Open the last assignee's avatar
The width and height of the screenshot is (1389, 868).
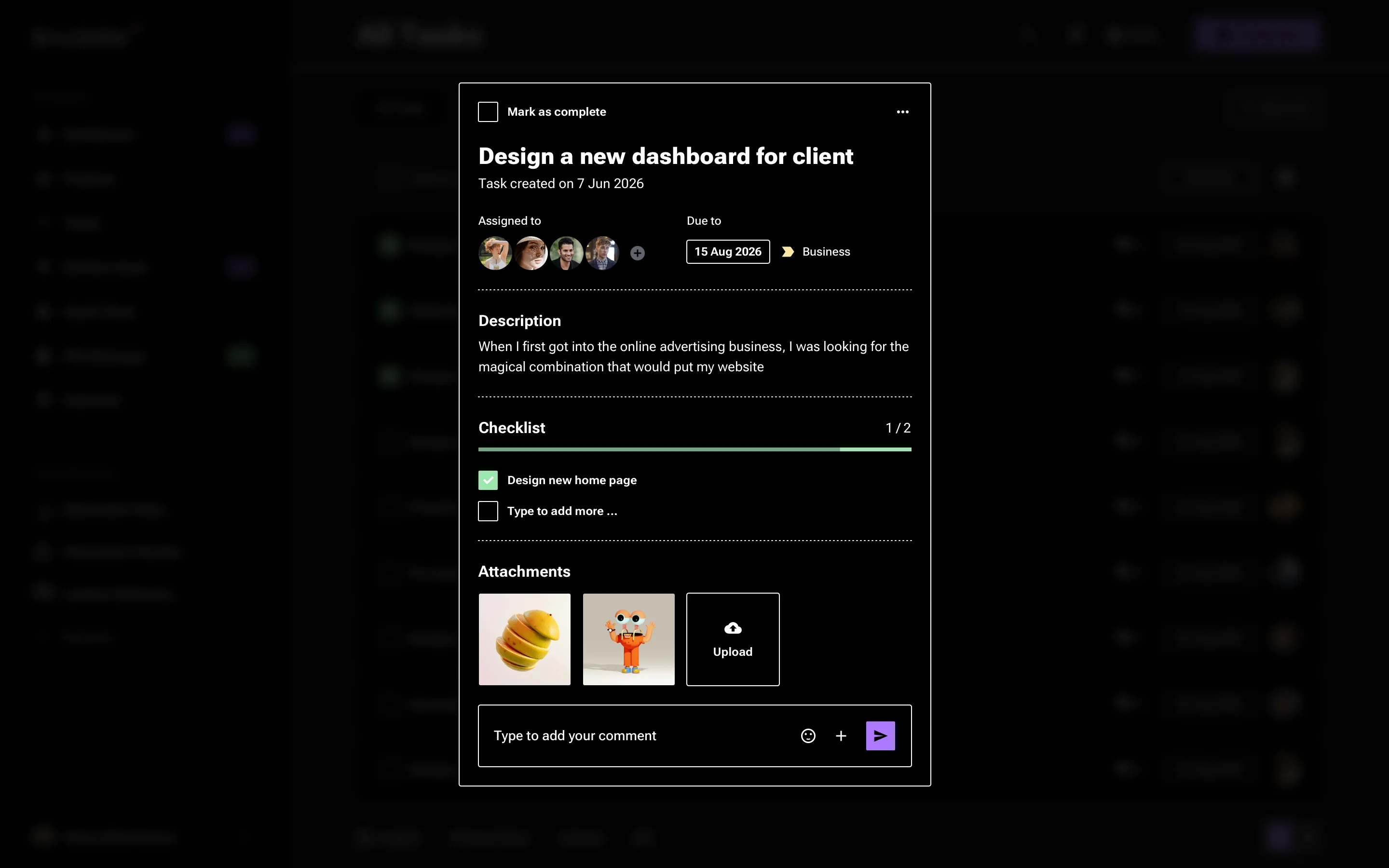tap(602, 253)
